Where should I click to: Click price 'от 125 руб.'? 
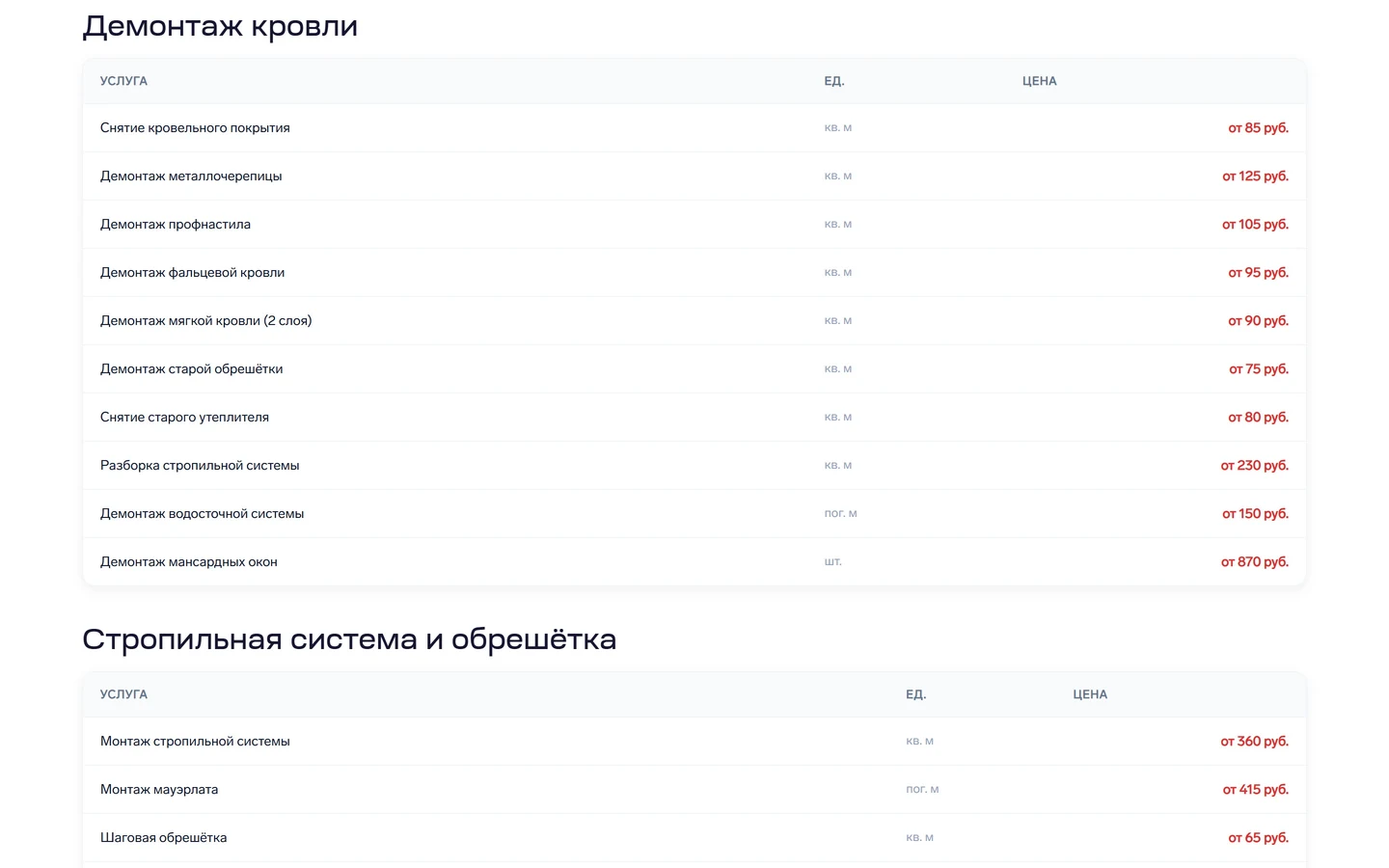click(x=1255, y=176)
